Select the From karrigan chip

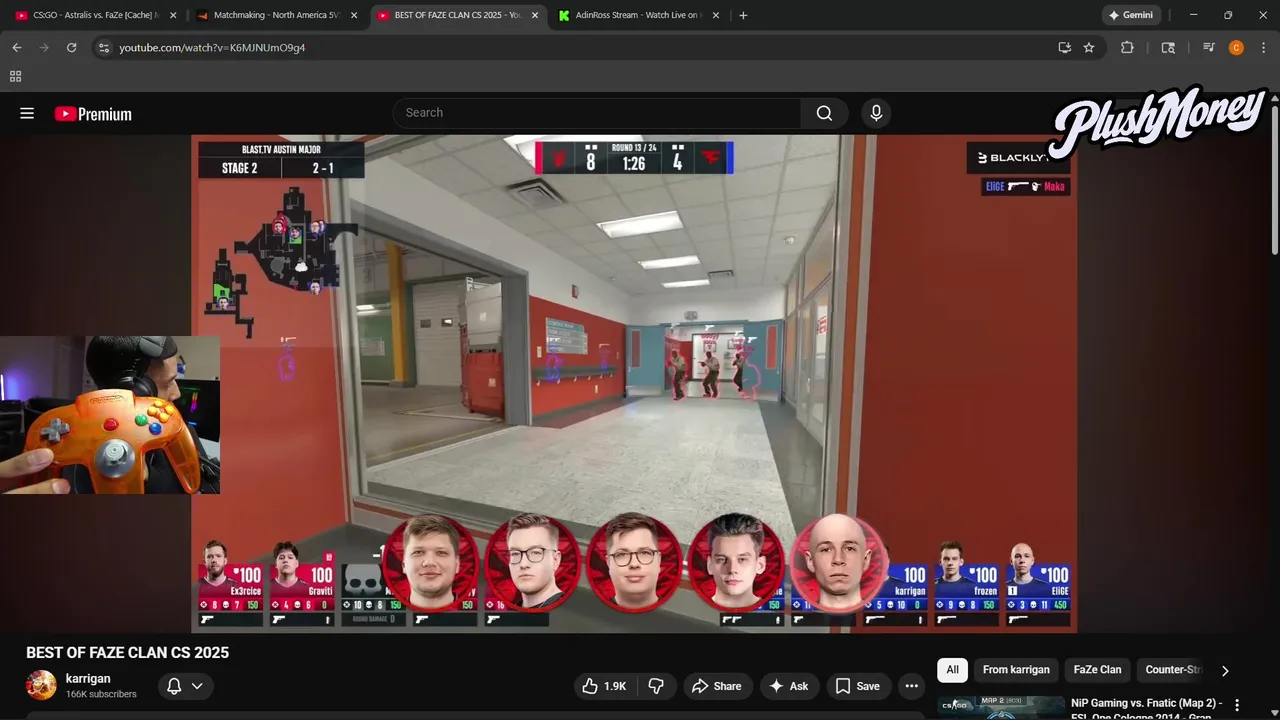(1016, 670)
